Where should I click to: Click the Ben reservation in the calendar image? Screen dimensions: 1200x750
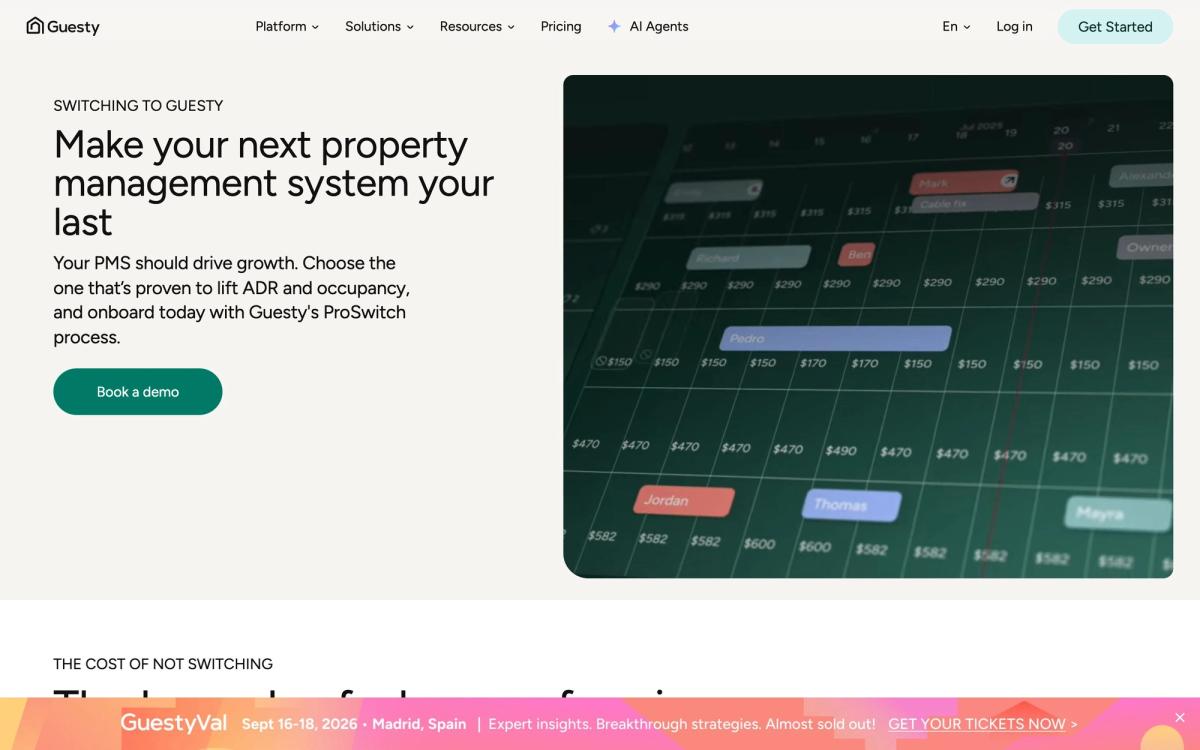tap(858, 254)
